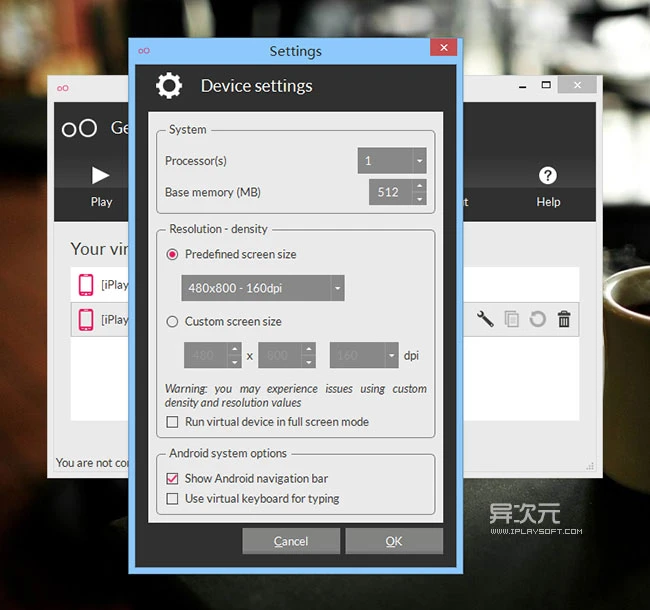Click the Play triangle icon

tap(101, 176)
